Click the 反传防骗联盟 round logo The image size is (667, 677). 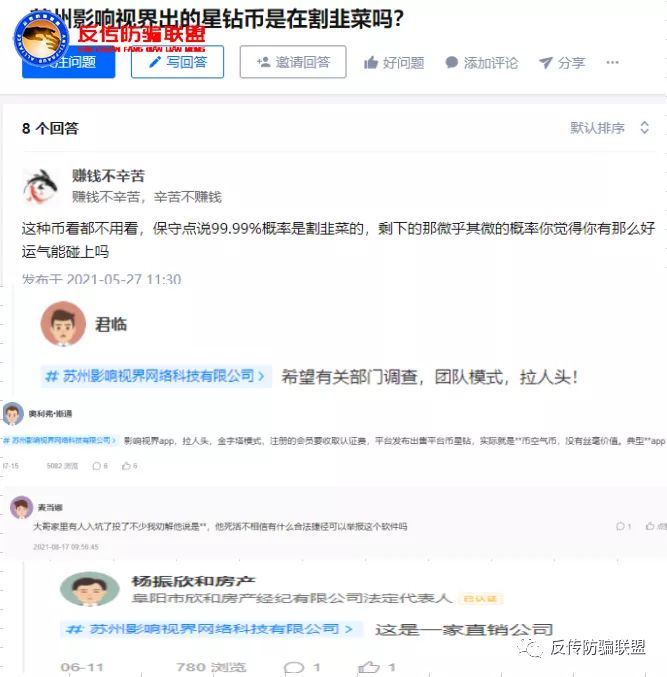pos(41,39)
